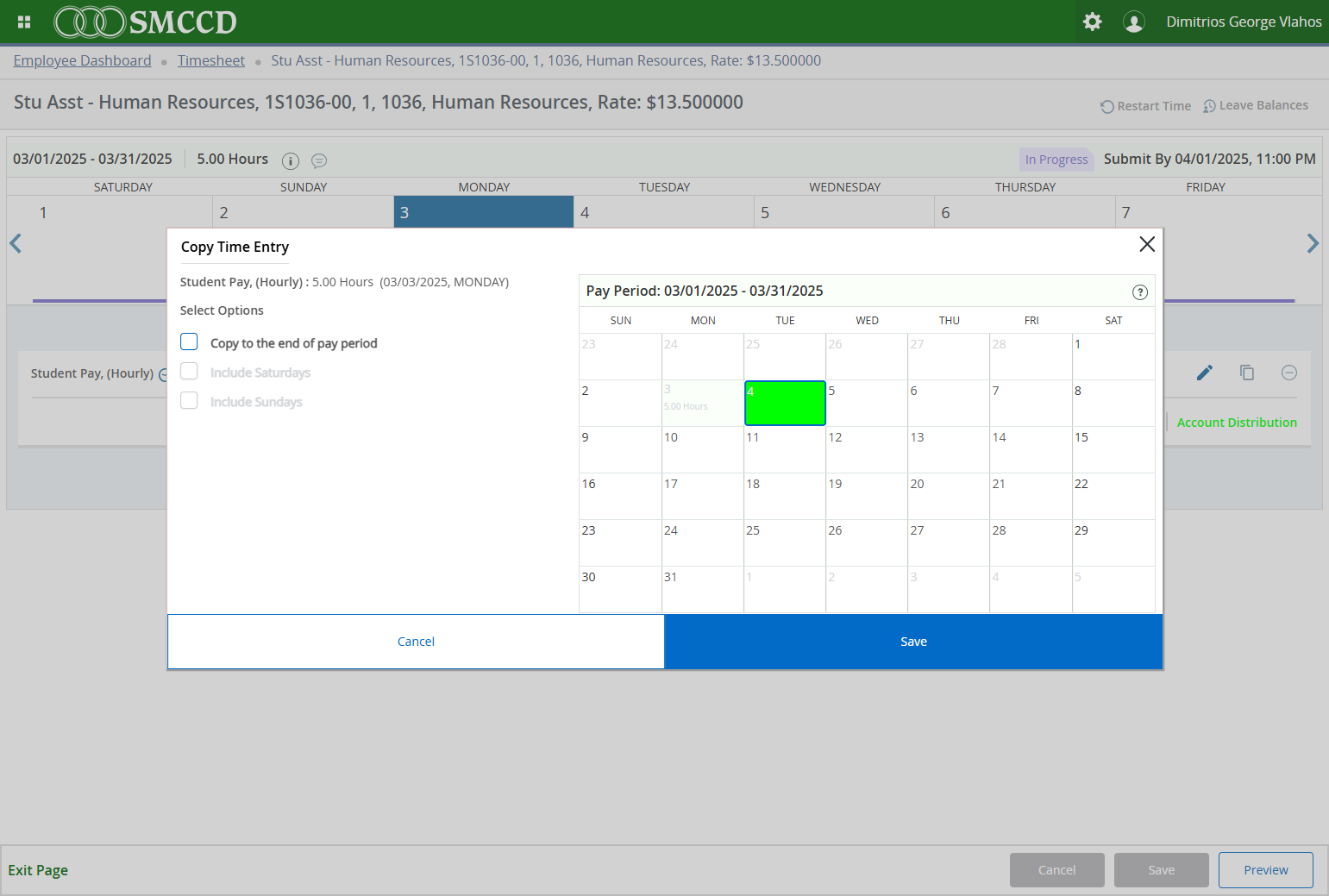Toggle the Include Sundays checkbox
Image resolution: width=1329 pixels, height=896 pixels.
click(x=189, y=401)
